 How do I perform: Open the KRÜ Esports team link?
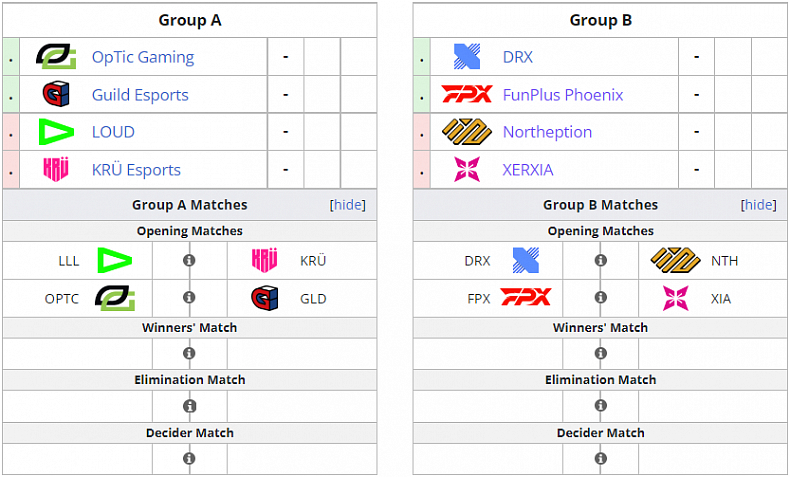coord(136,170)
